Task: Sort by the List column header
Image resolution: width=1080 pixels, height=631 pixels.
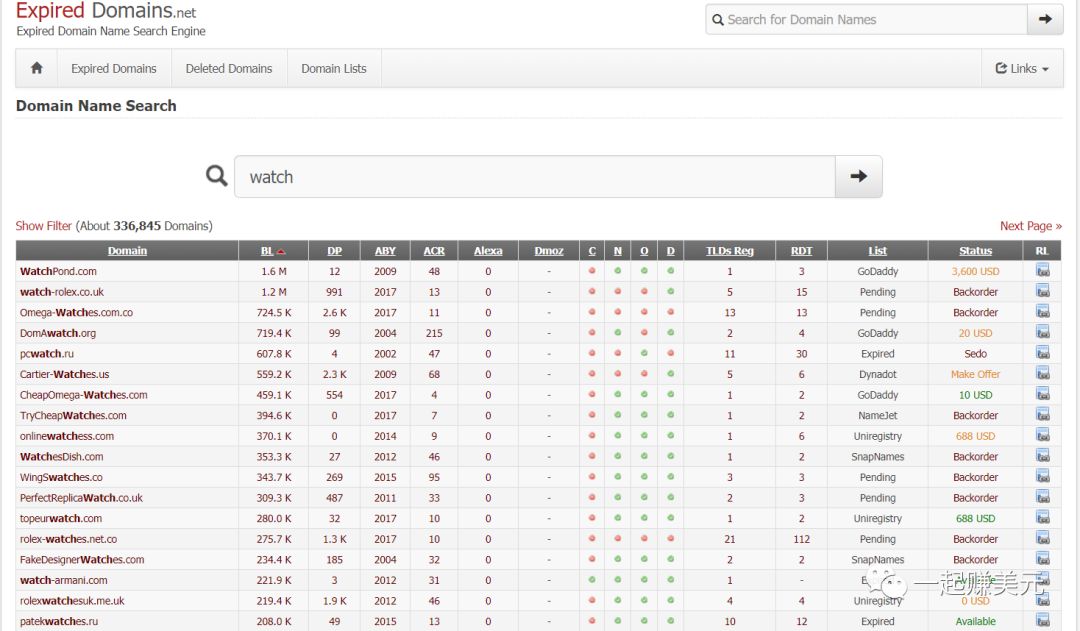Action: pyautogui.click(x=878, y=251)
